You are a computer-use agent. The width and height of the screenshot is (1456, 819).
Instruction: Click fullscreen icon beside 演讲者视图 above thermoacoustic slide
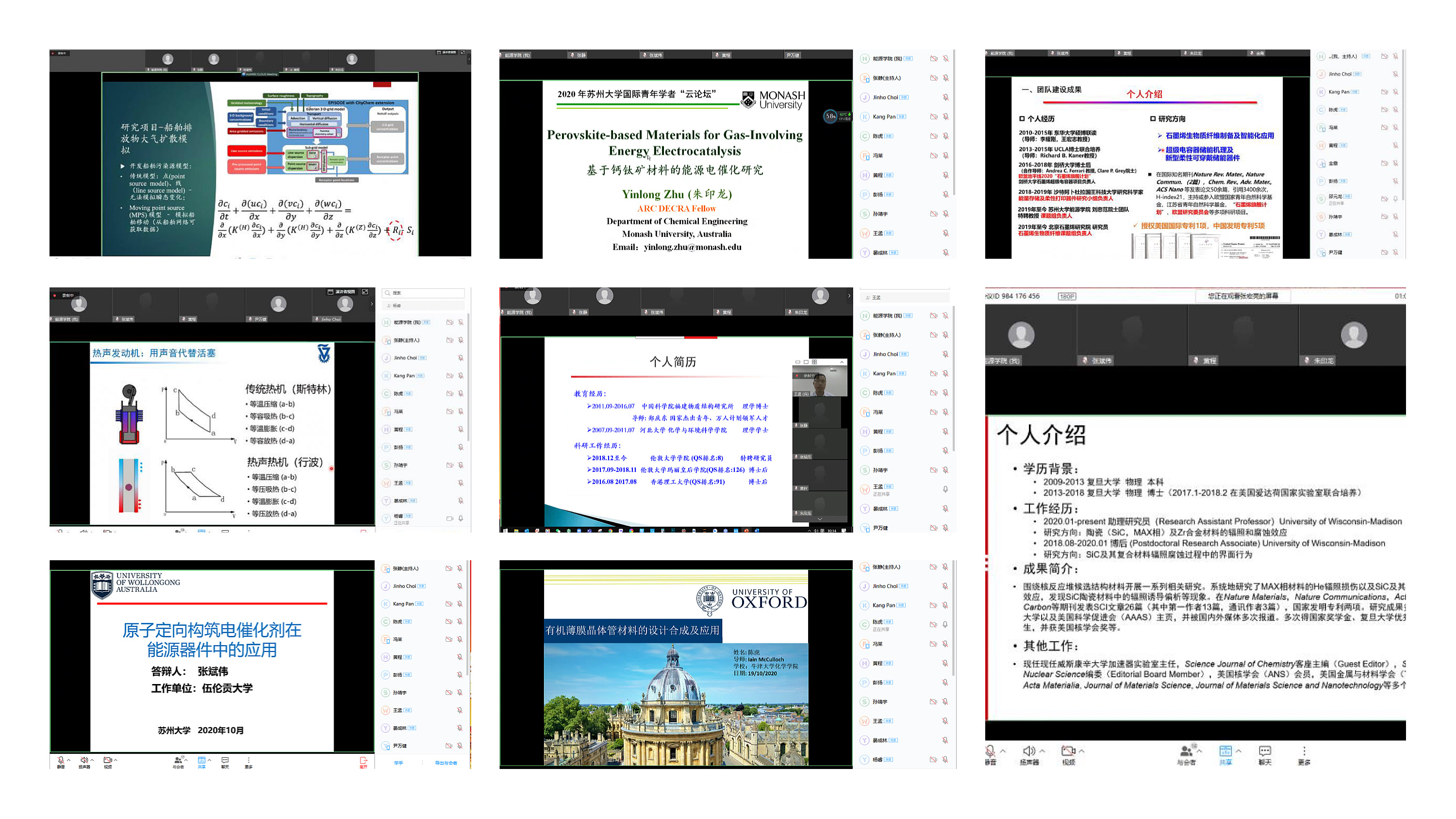tap(365, 292)
